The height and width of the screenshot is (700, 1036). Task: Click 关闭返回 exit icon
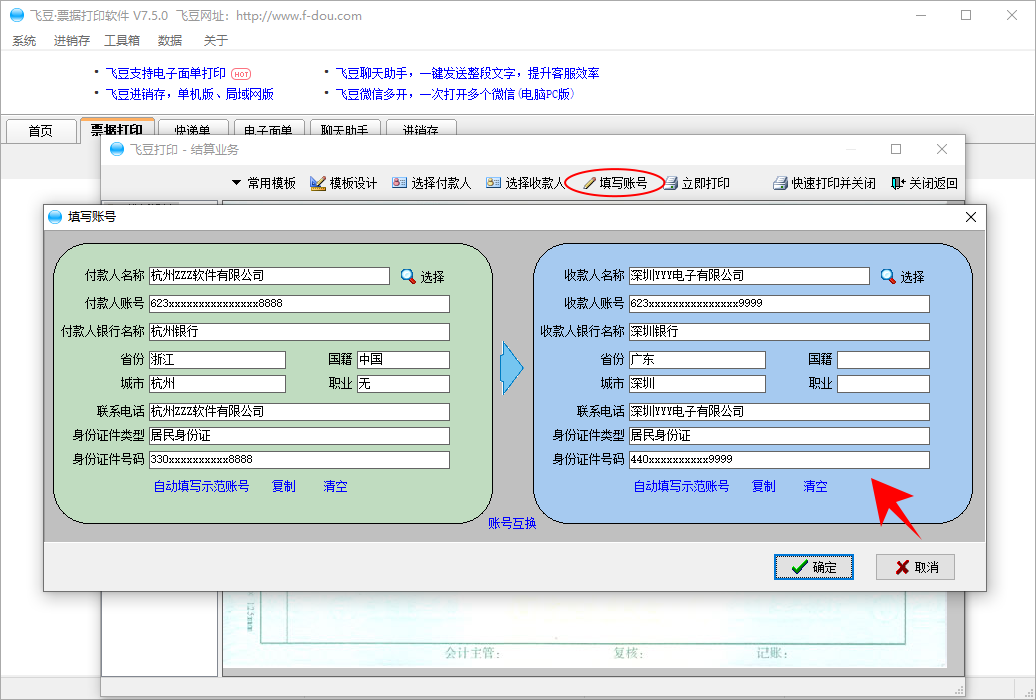pos(924,183)
